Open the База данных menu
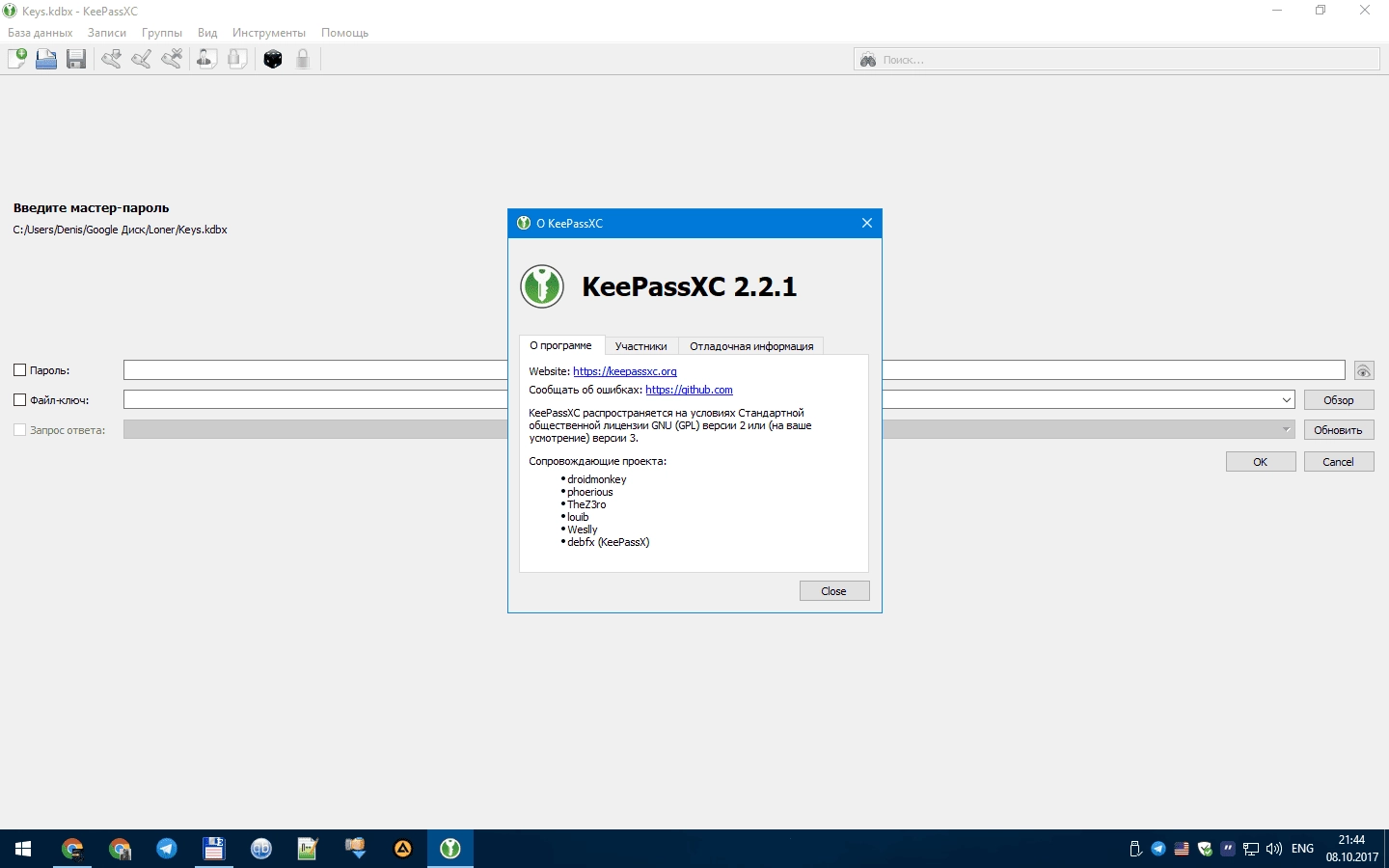 (x=41, y=33)
